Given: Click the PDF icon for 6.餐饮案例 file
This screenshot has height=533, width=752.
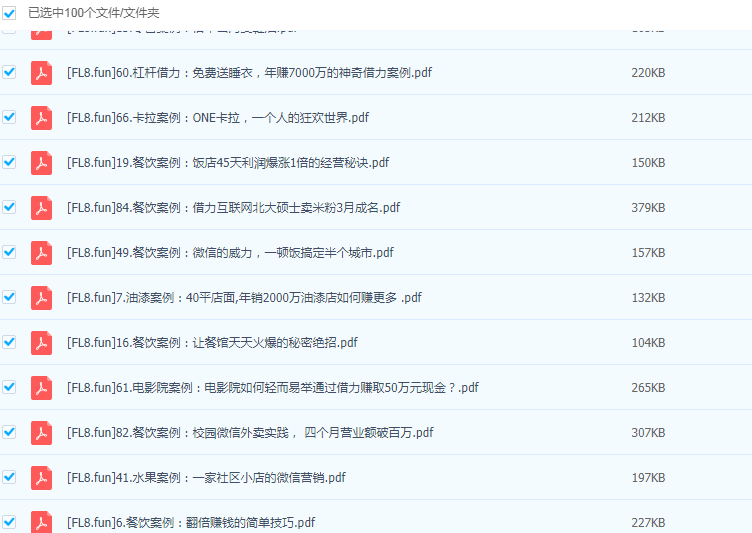Looking at the screenshot, I should (x=41, y=522).
